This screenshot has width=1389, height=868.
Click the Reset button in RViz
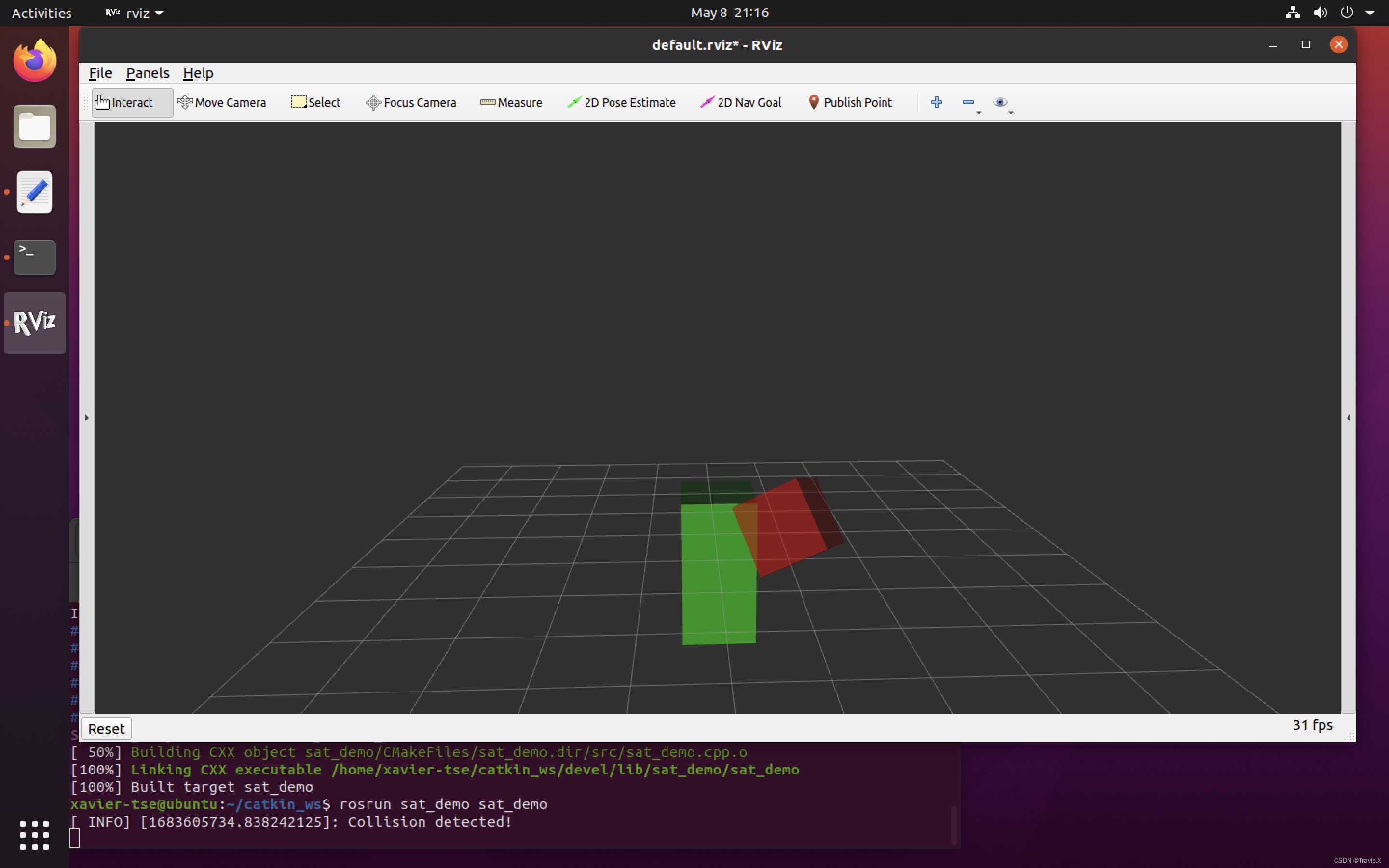106,728
